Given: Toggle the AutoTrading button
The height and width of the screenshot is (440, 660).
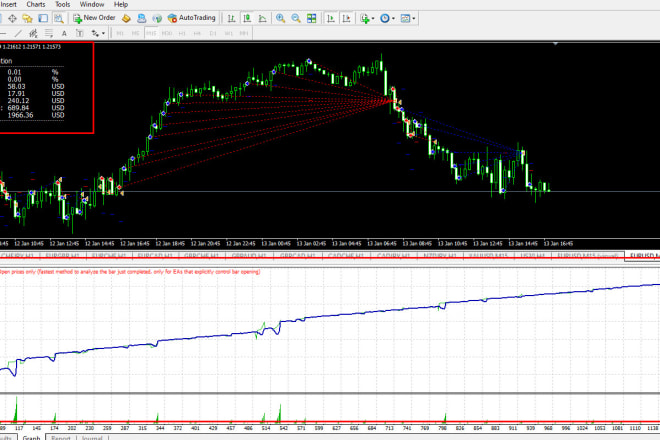Looking at the screenshot, I should pos(192,18).
